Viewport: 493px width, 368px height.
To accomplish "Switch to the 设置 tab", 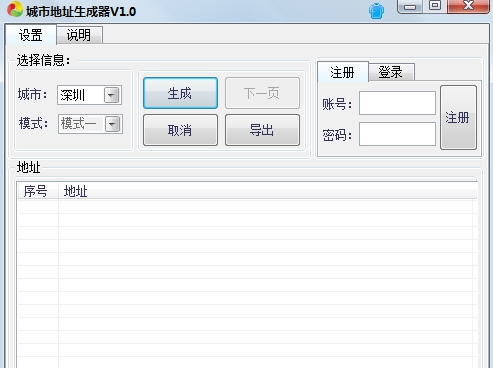I will click(x=30, y=35).
